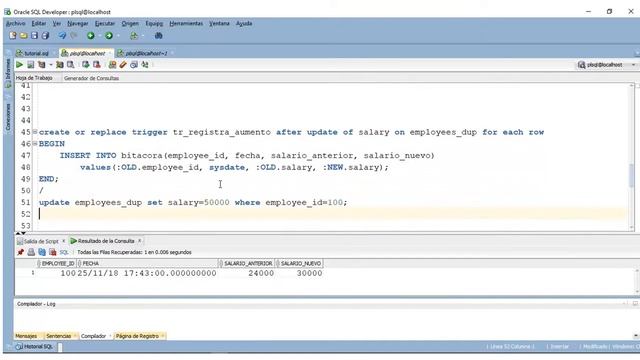The width and height of the screenshot is (640, 360).
Task: Click the Run Script icon
Action: tap(31, 65)
